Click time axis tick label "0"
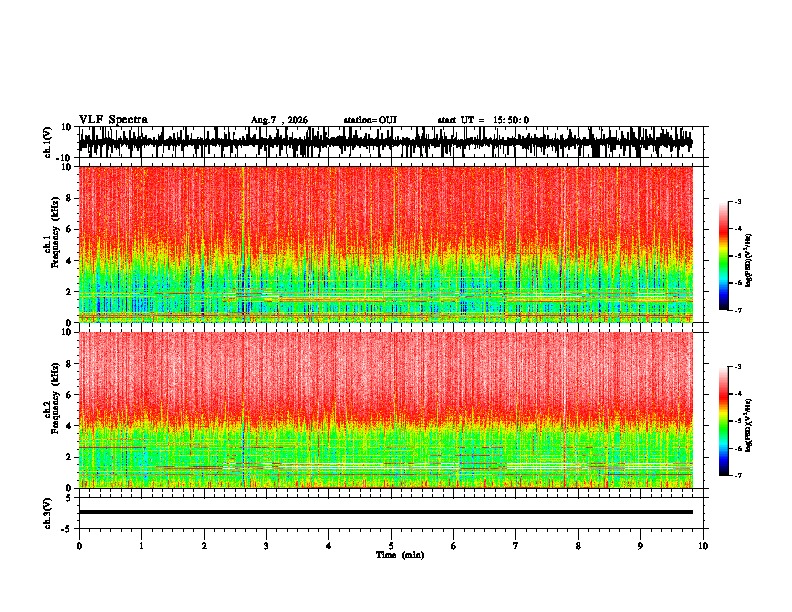The image size is (792, 612). click(x=79, y=546)
